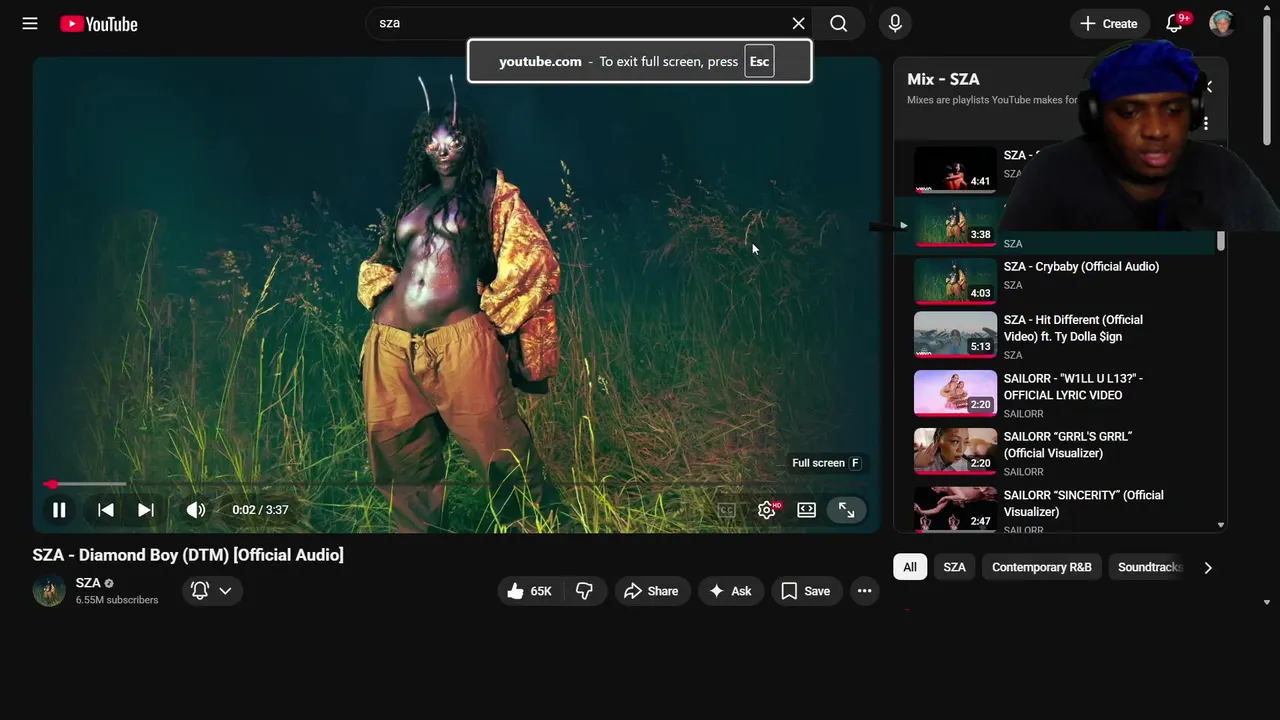Select the SZA filter chip
This screenshot has height=720, width=1280.
coord(955,567)
